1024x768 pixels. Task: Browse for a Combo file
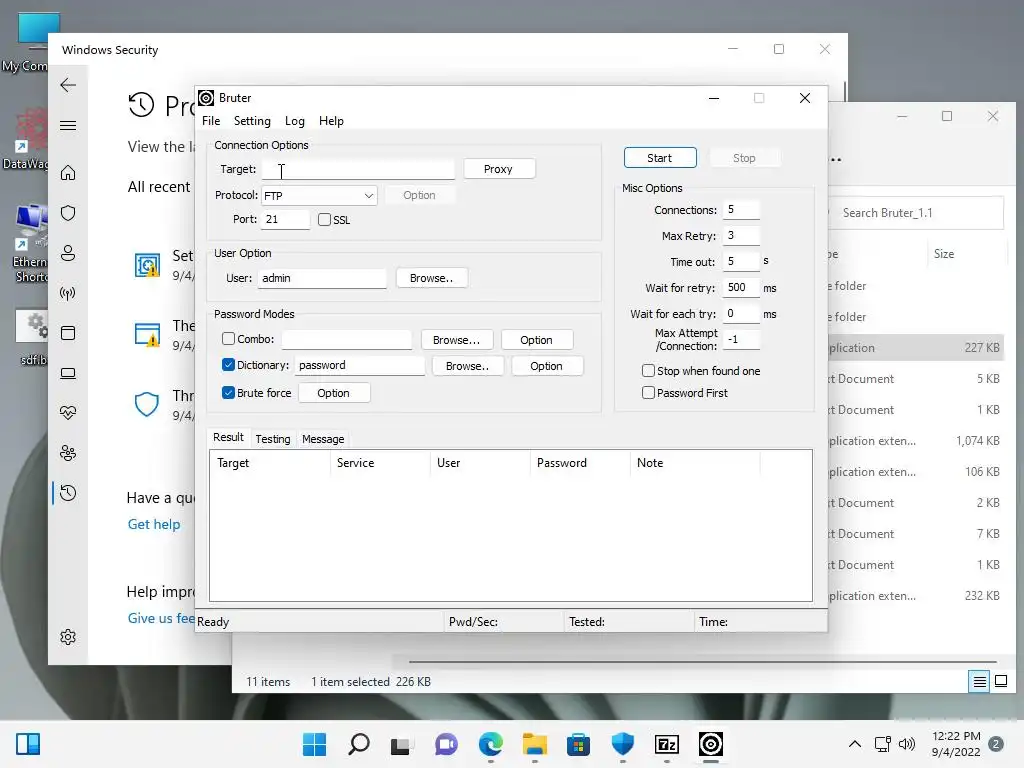click(x=456, y=340)
